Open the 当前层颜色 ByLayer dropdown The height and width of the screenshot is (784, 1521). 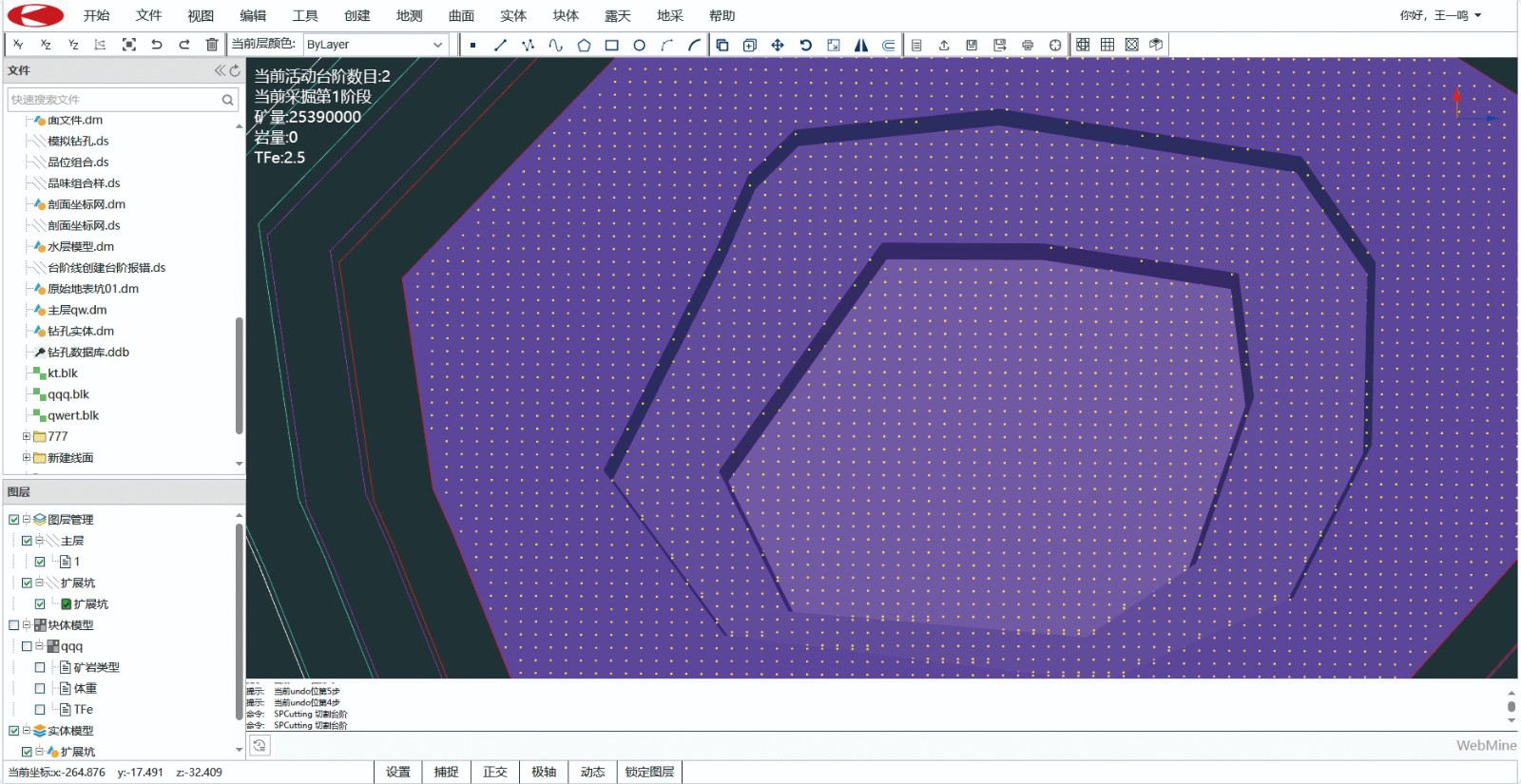(375, 45)
